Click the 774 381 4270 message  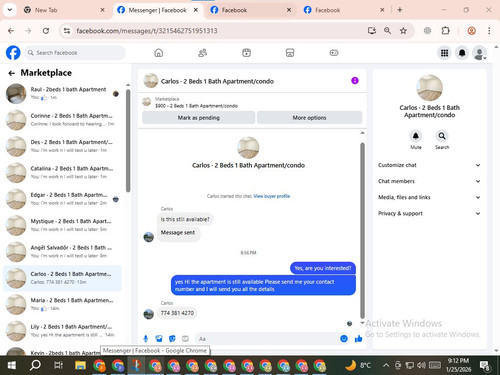177,313
